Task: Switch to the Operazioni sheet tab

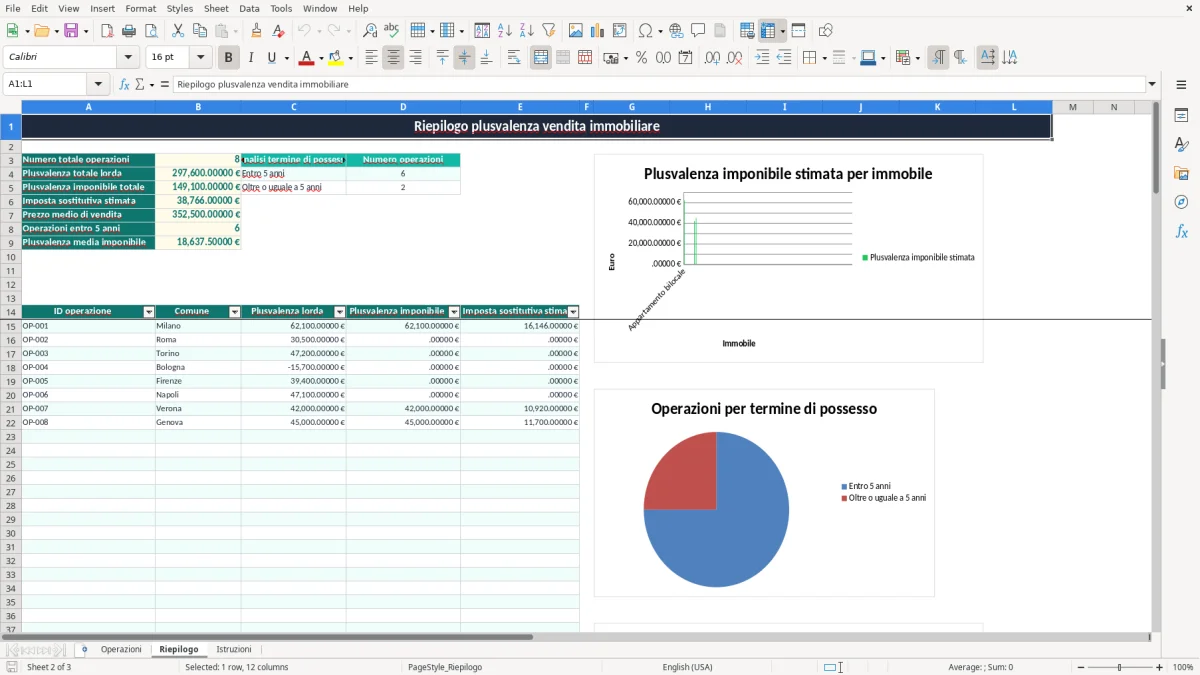Action: (121, 650)
